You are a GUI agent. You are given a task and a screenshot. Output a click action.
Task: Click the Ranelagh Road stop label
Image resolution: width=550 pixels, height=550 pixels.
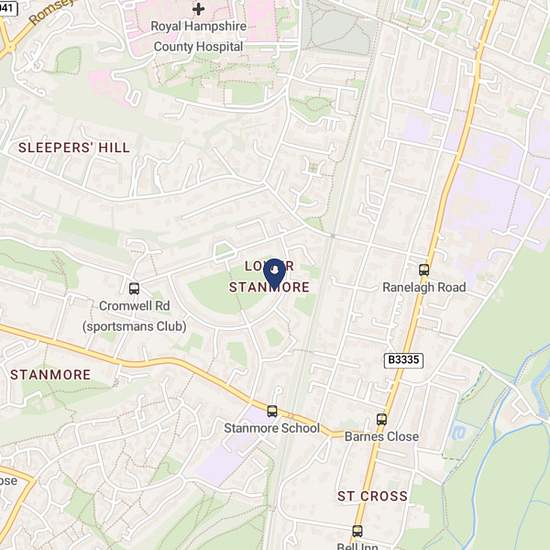click(424, 287)
